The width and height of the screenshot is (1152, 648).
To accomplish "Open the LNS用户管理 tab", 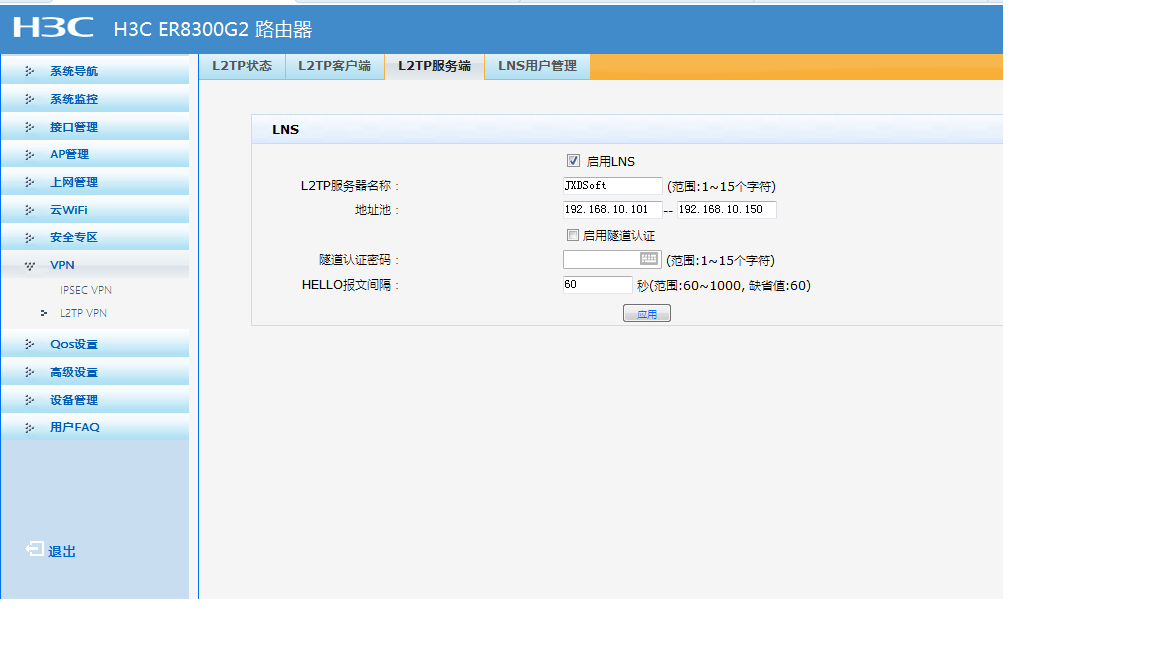I will pyautogui.click(x=537, y=66).
